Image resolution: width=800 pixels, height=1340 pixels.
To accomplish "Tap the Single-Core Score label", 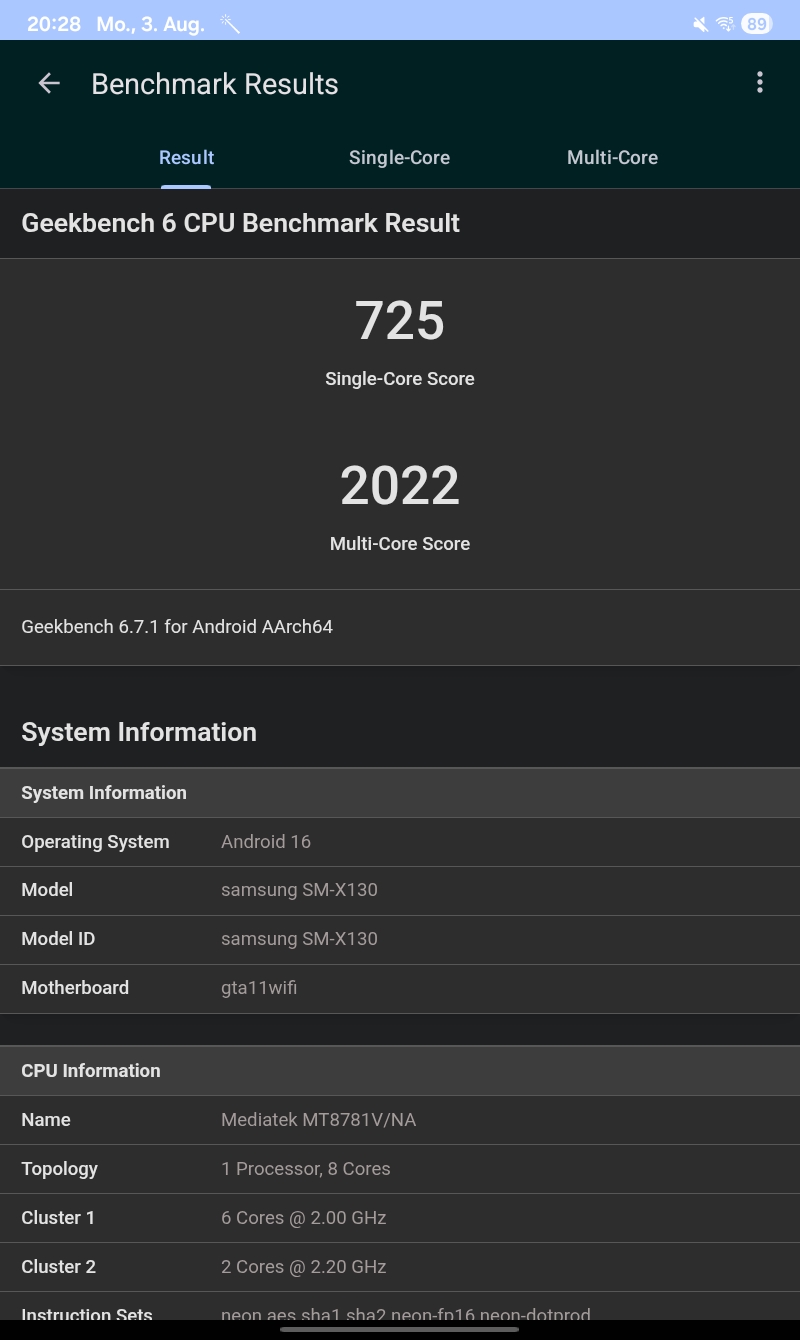I will click(400, 379).
